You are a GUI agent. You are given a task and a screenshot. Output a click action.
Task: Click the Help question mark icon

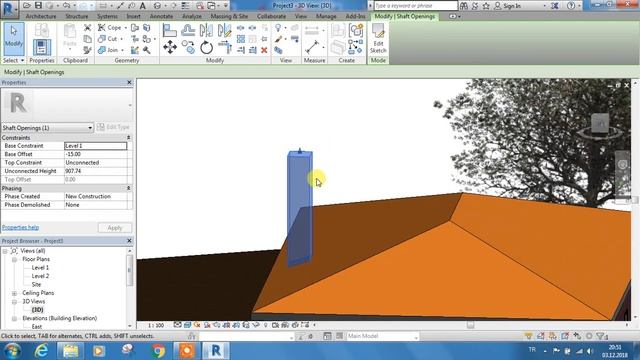click(x=571, y=6)
